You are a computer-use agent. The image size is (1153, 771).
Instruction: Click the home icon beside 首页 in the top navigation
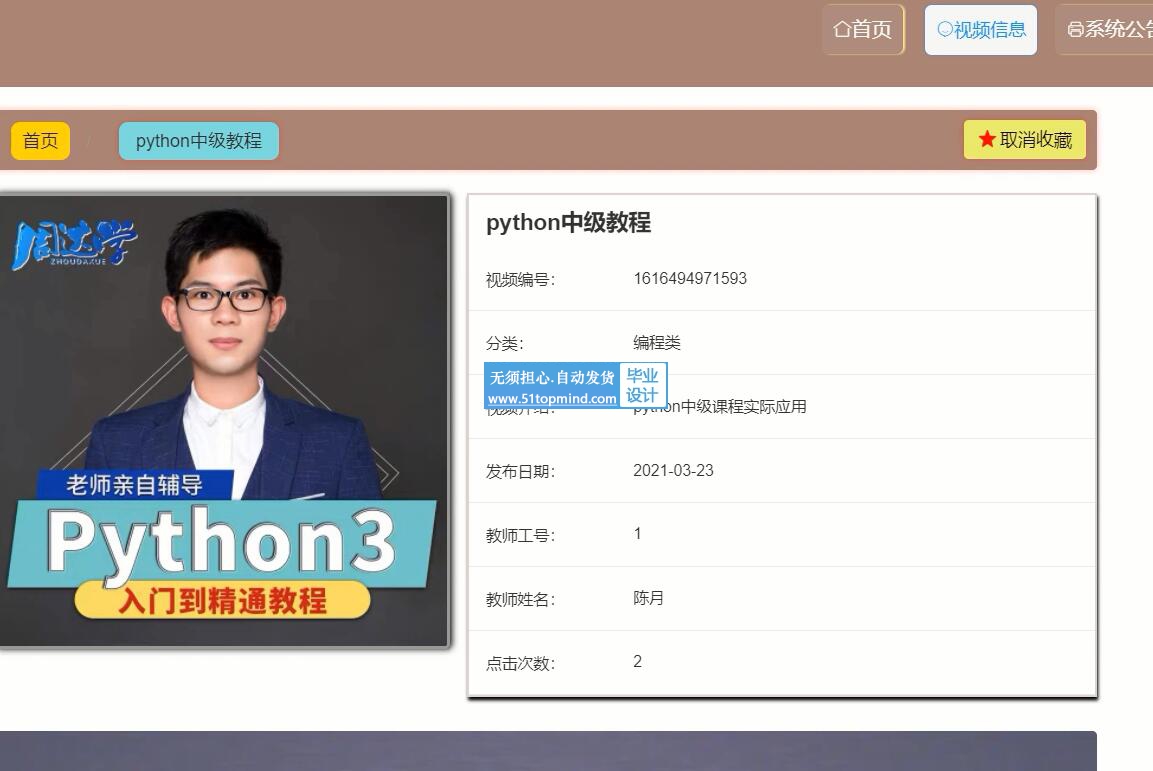[x=842, y=29]
